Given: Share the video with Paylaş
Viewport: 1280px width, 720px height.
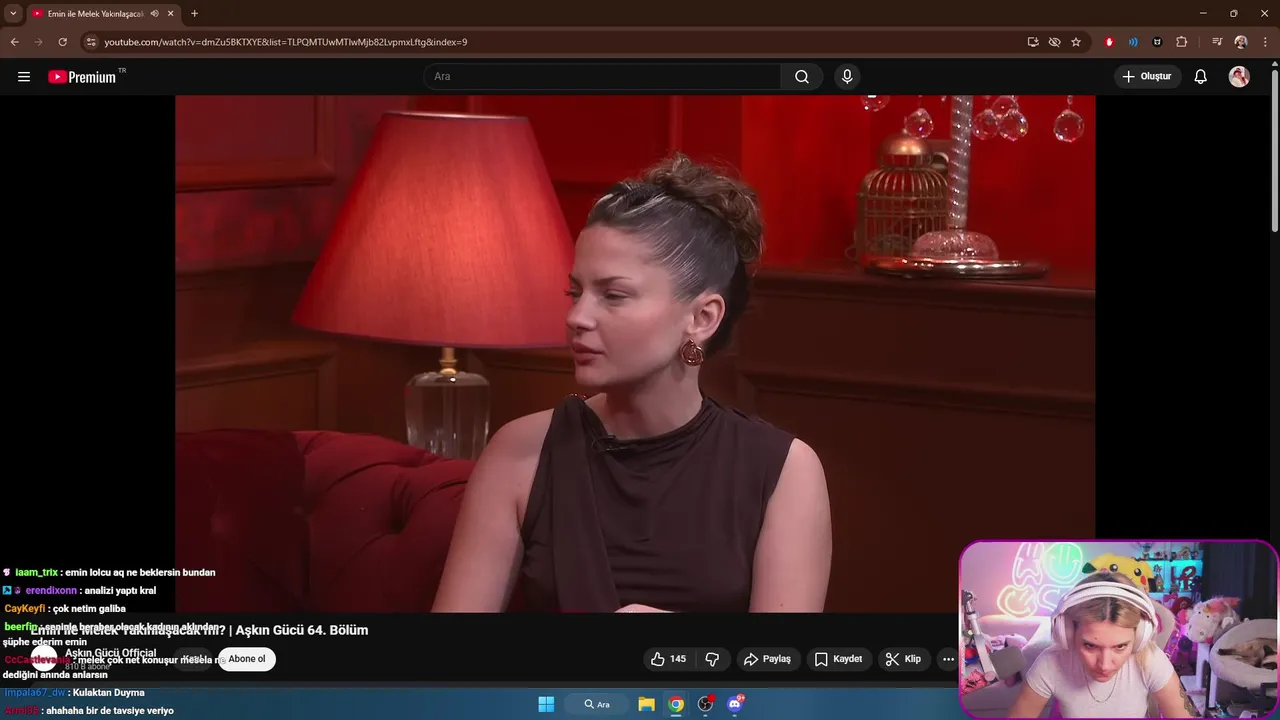Looking at the screenshot, I should pyautogui.click(x=767, y=659).
